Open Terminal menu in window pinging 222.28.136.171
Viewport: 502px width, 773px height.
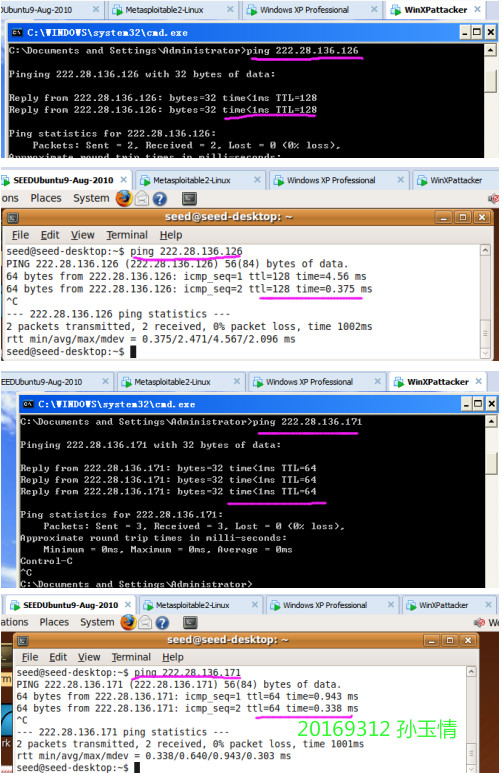[x=131, y=657]
